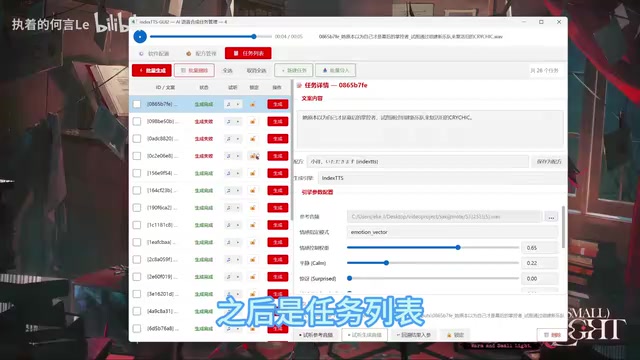640x360 pixels.
Task: Seek on the audio playback progress bar
Action: point(211,37)
